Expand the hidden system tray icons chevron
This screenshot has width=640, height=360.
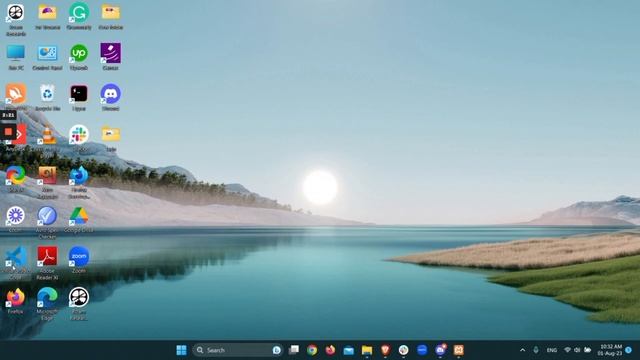[522, 350]
